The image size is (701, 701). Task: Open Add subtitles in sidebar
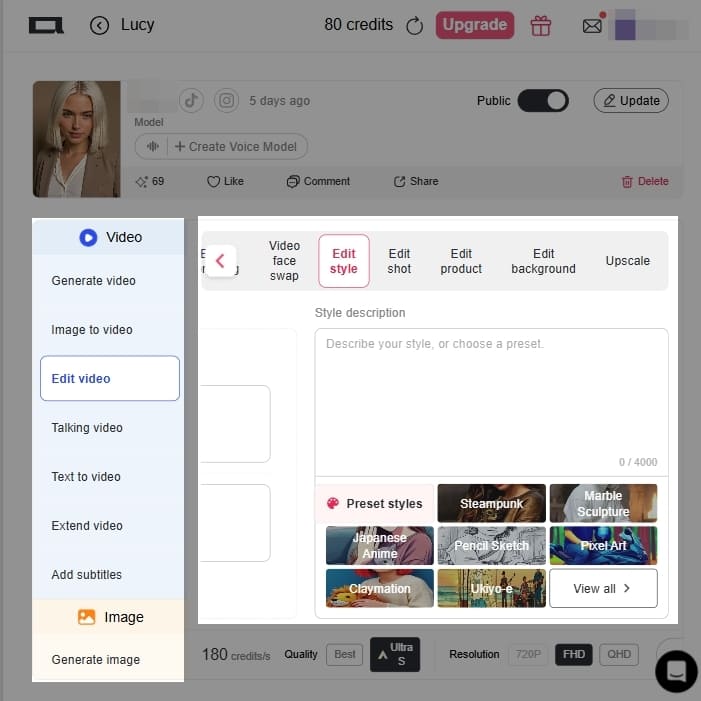pyautogui.click(x=110, y=574)
